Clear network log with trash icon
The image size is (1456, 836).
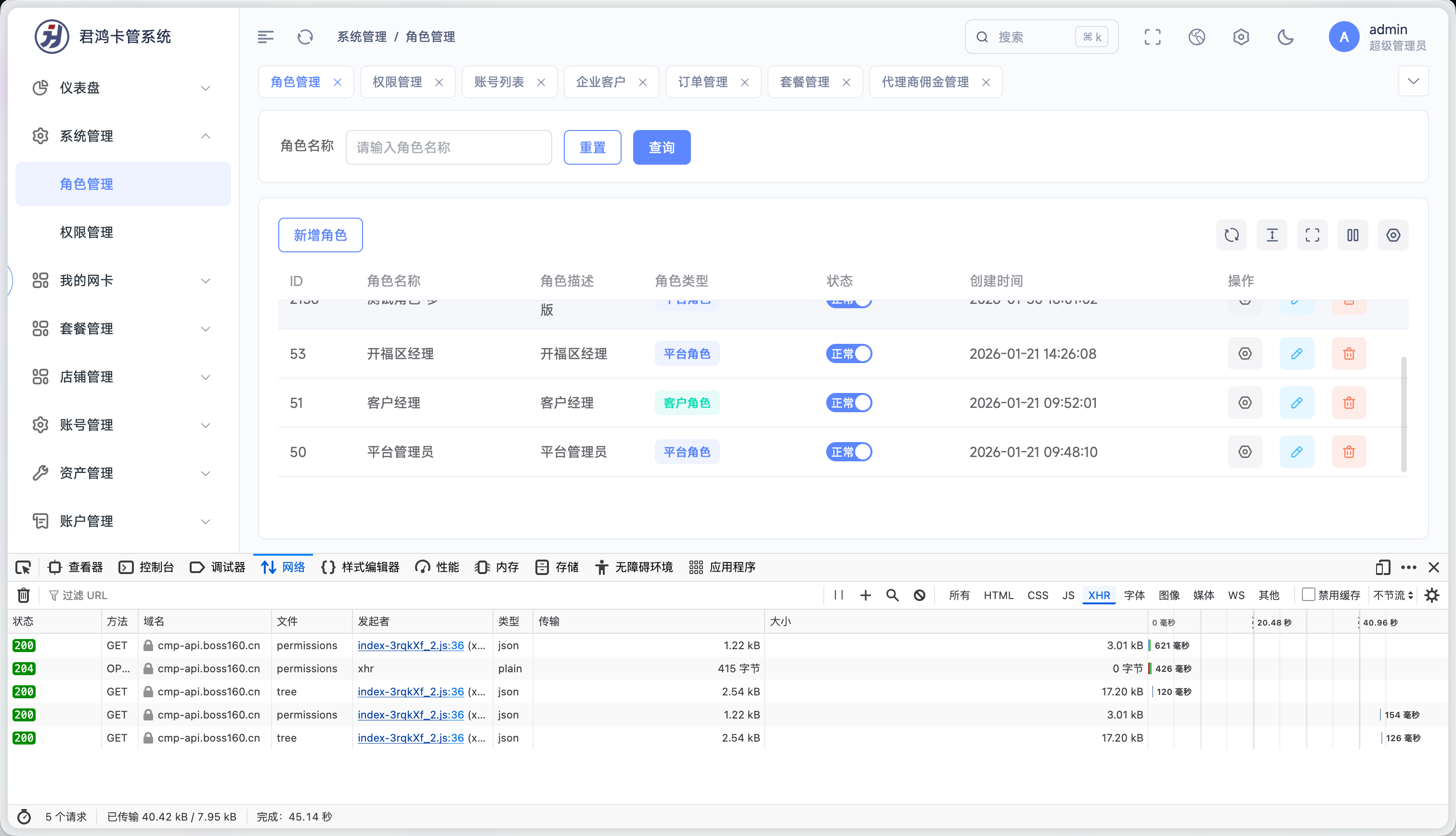(x=24, y=595)
